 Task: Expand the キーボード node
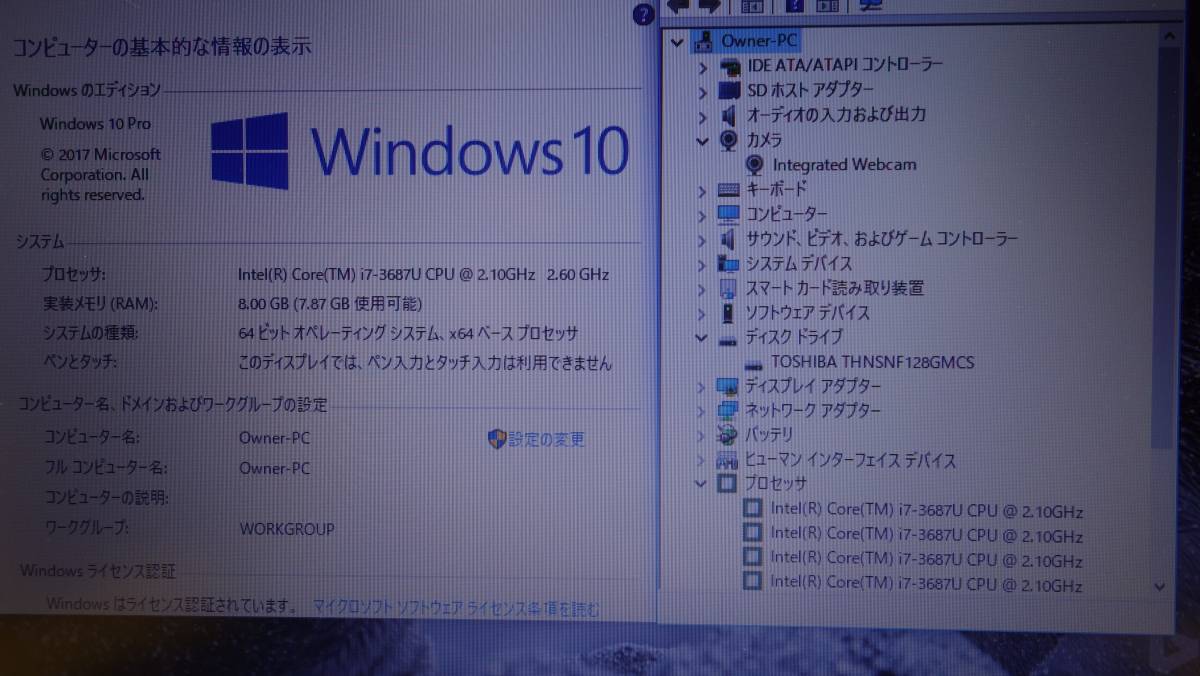(x=702, y=190)
